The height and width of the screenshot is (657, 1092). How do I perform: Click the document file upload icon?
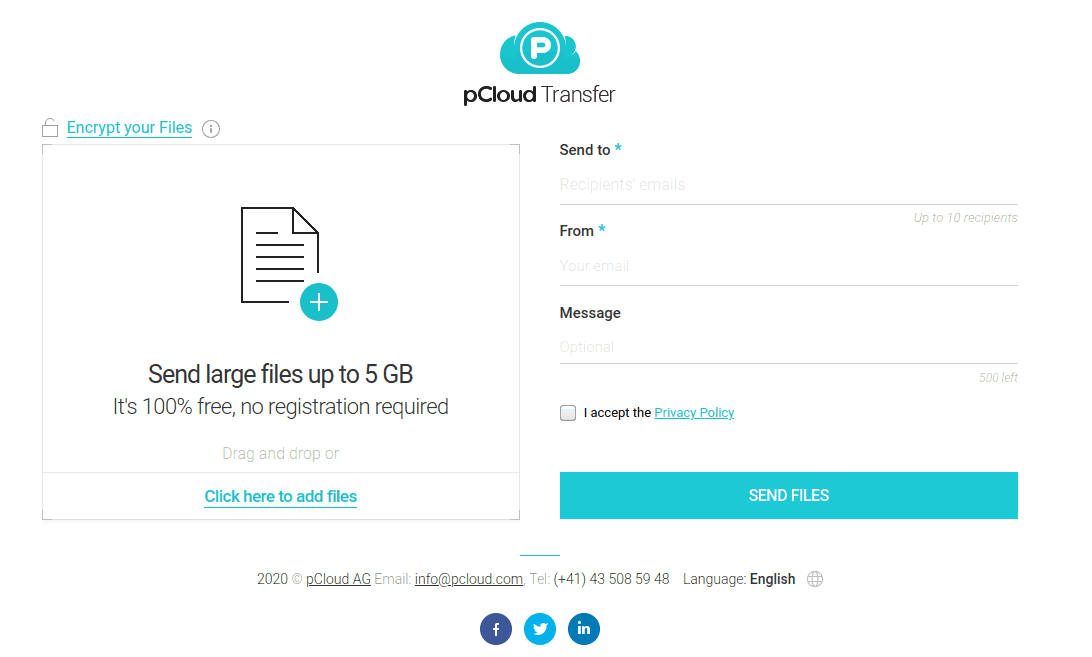coord(279,254)
